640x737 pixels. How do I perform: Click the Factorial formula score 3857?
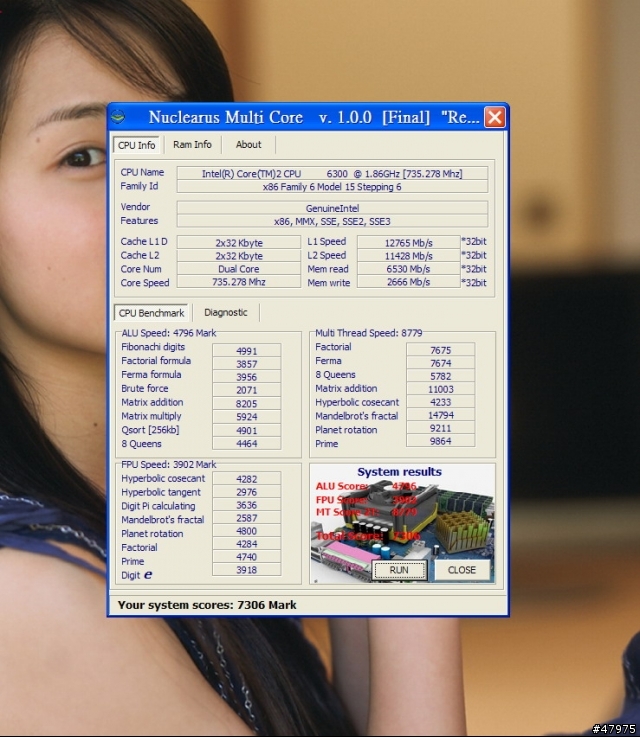247,364
